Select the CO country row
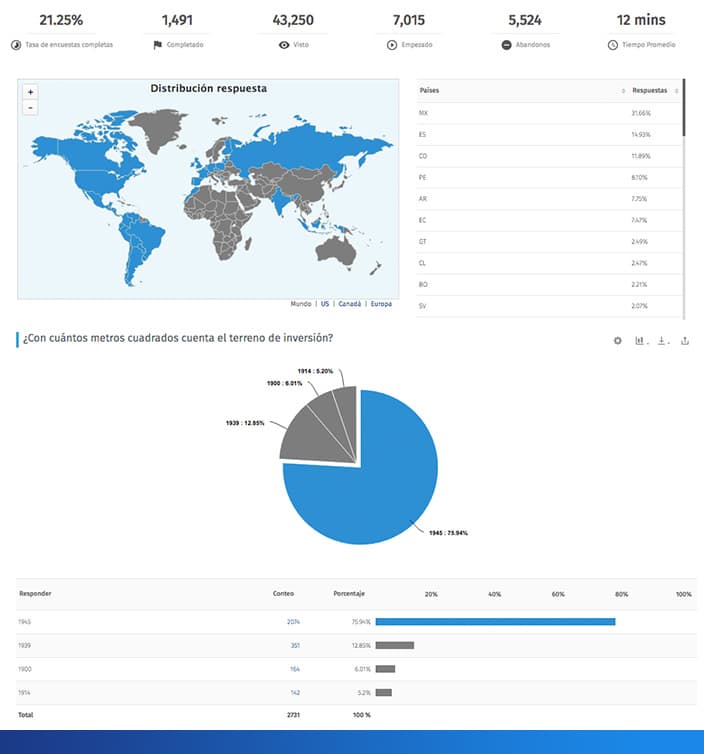 549,156
